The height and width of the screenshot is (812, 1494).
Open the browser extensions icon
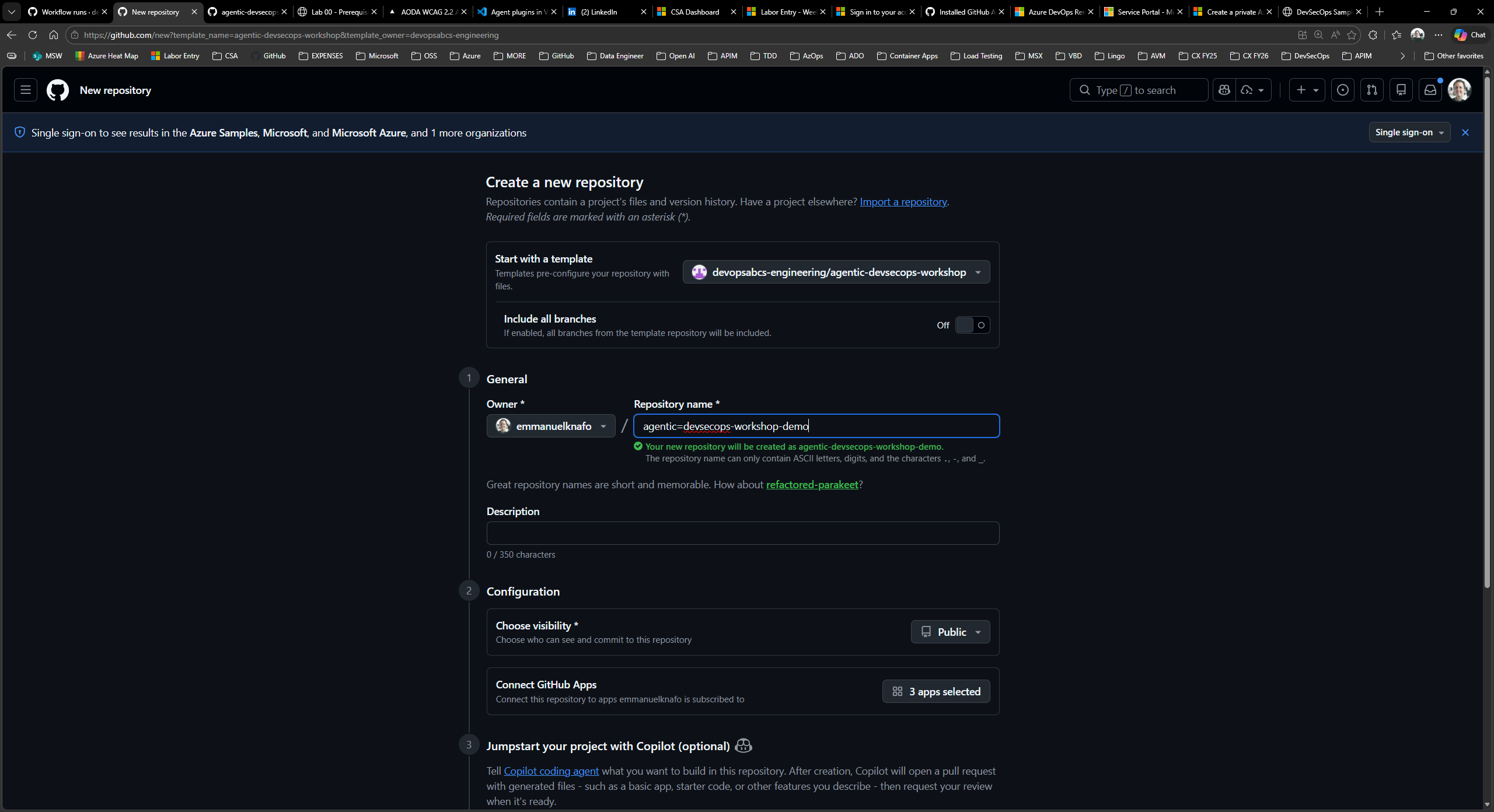(x=1373, y=35)
